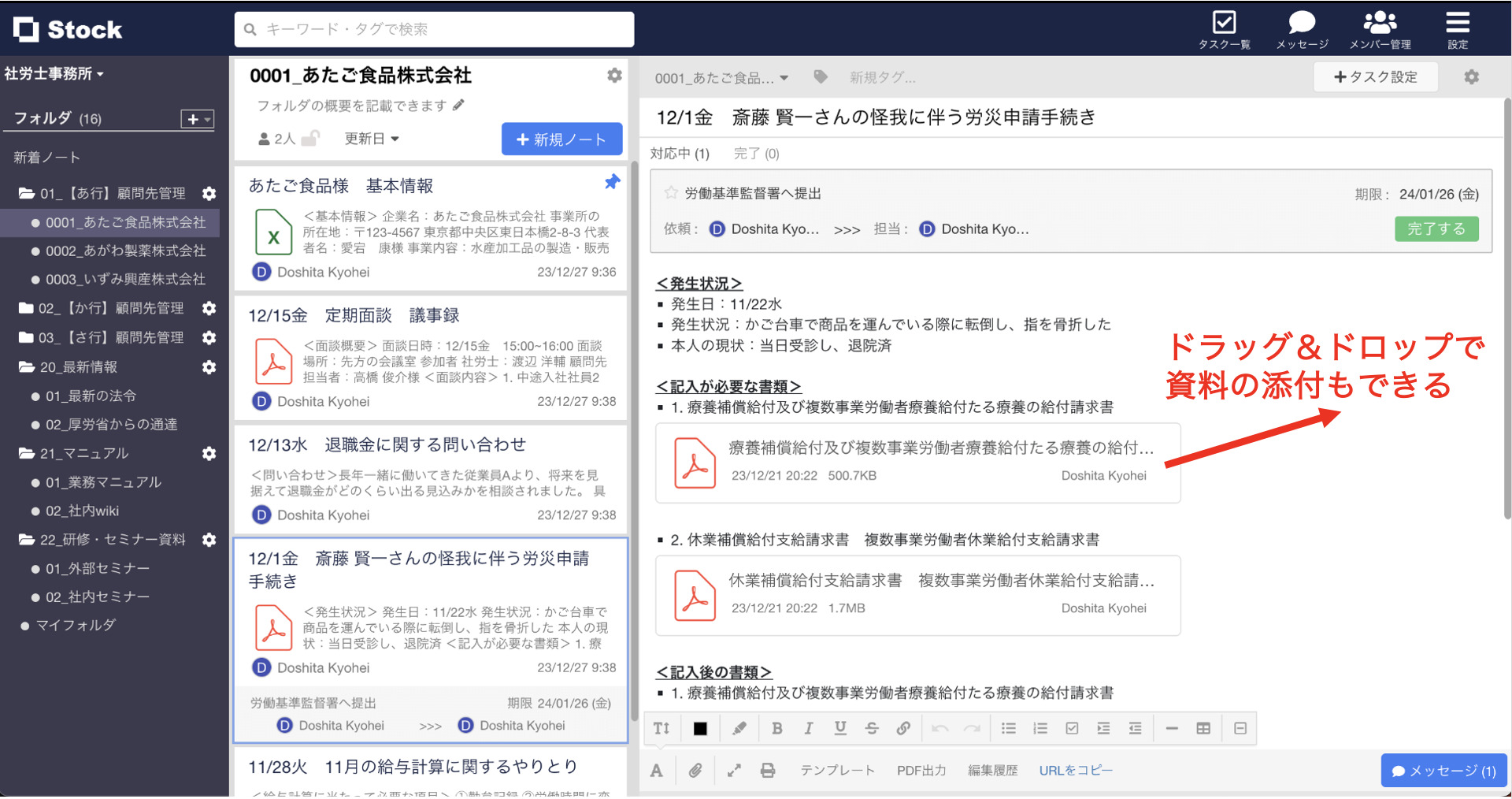Select the highlighter marker icon
Viewport: 1512px width, 799px height.
pos(739,728)
